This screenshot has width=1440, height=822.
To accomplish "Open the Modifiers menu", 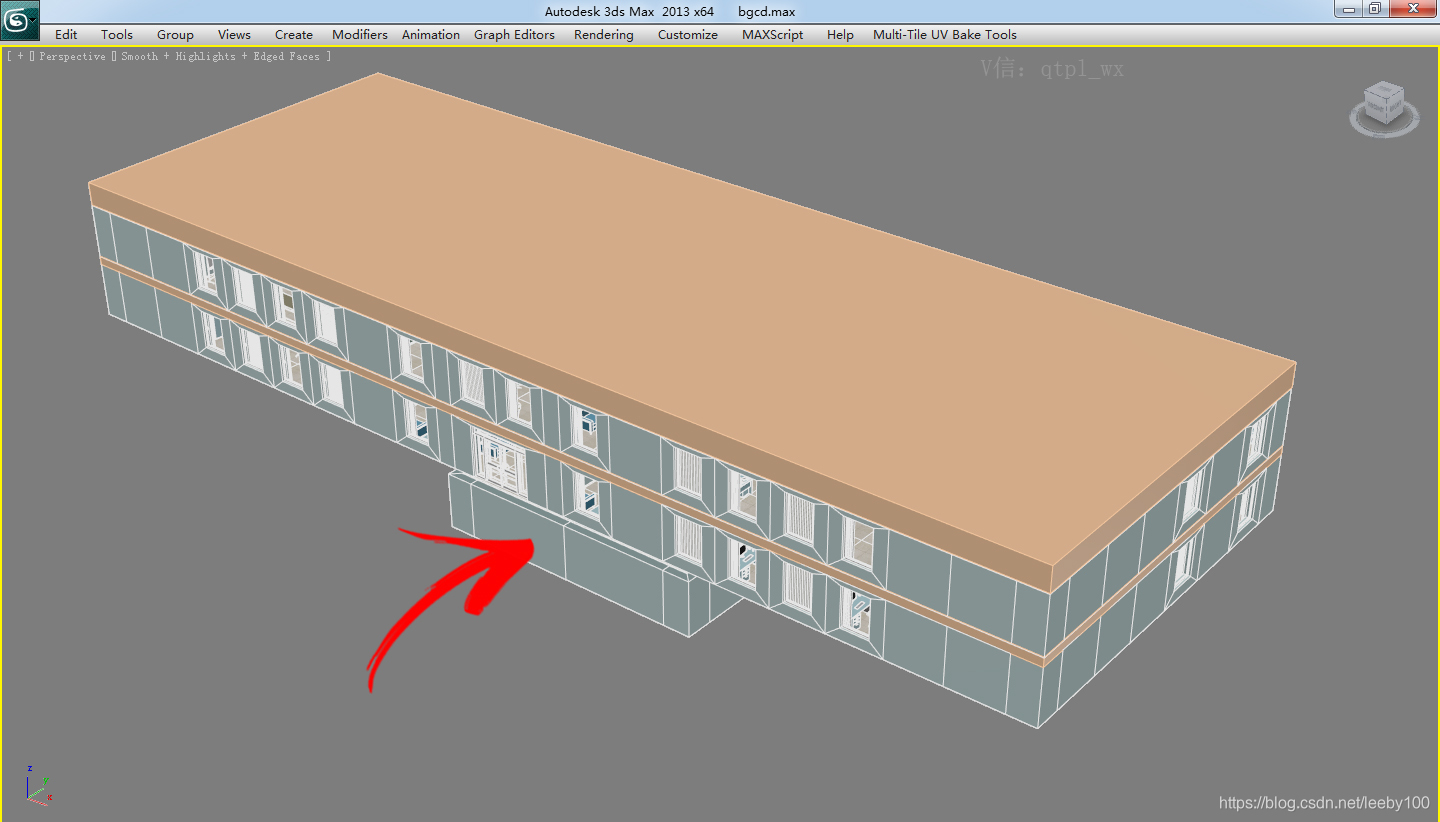I will click(360, 34).
